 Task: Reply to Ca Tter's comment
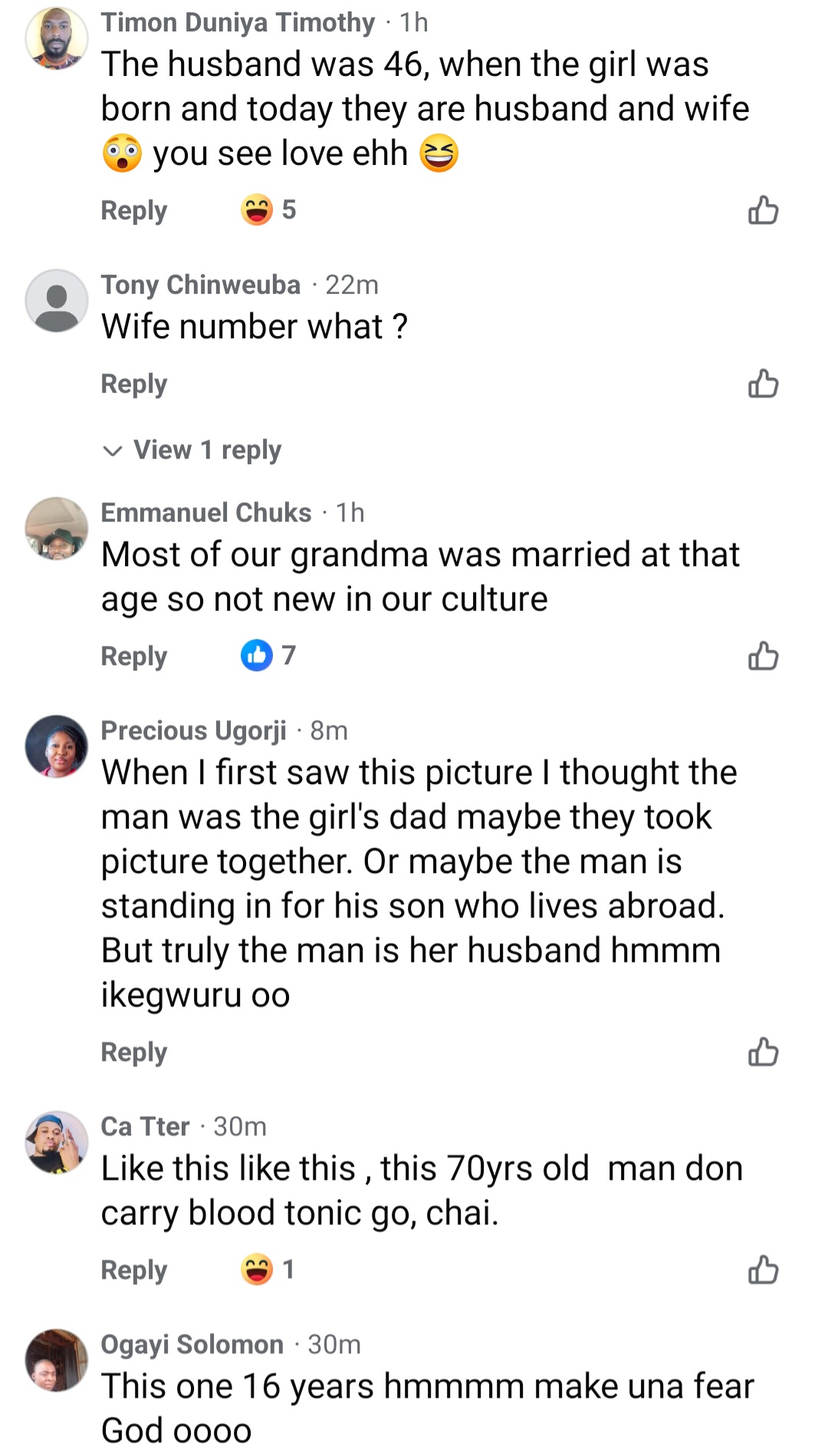point(134,1270)
